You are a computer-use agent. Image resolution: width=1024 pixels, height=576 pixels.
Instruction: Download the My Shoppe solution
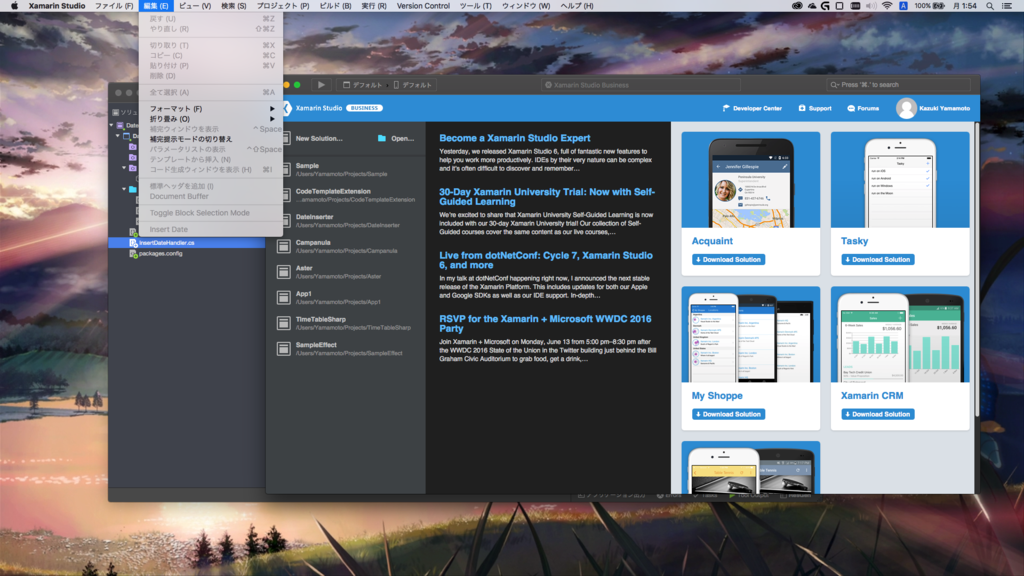click(x=728, y=414)
